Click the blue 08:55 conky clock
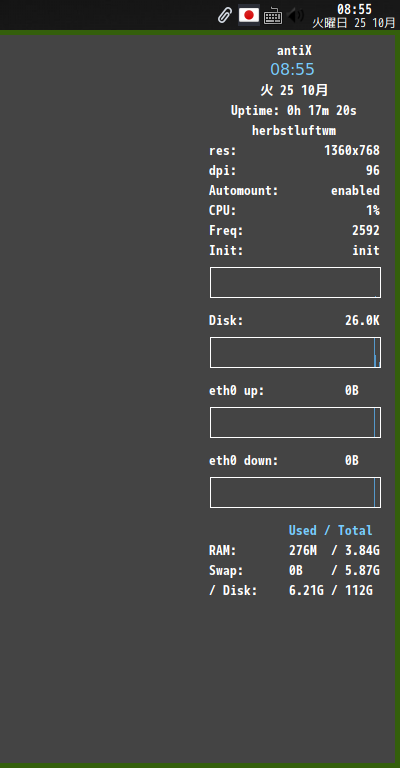This screenshot has height=768, width=400. click(292, 70)
